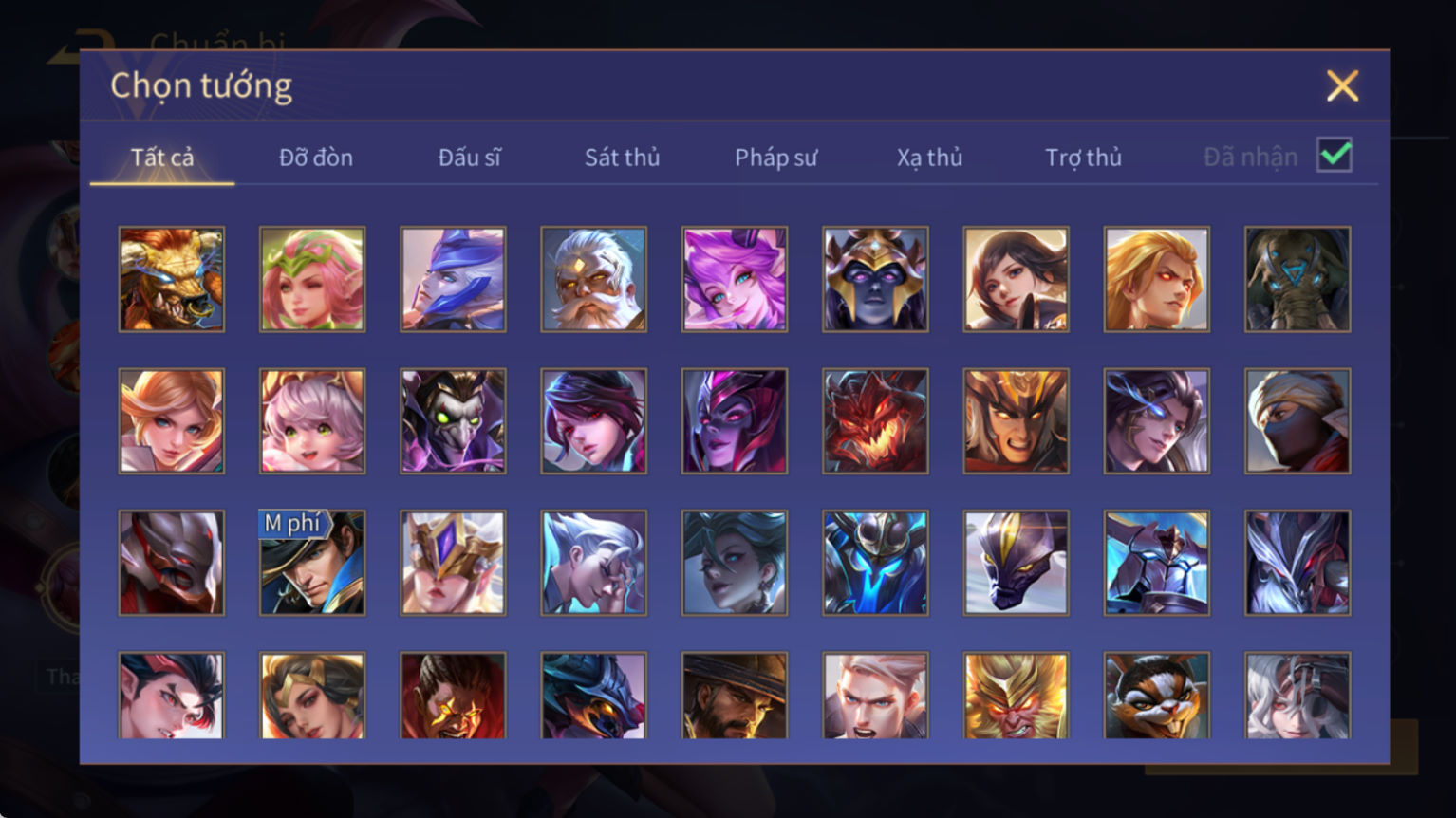Close the Chọn tướng dialog

click(1342, 86)
